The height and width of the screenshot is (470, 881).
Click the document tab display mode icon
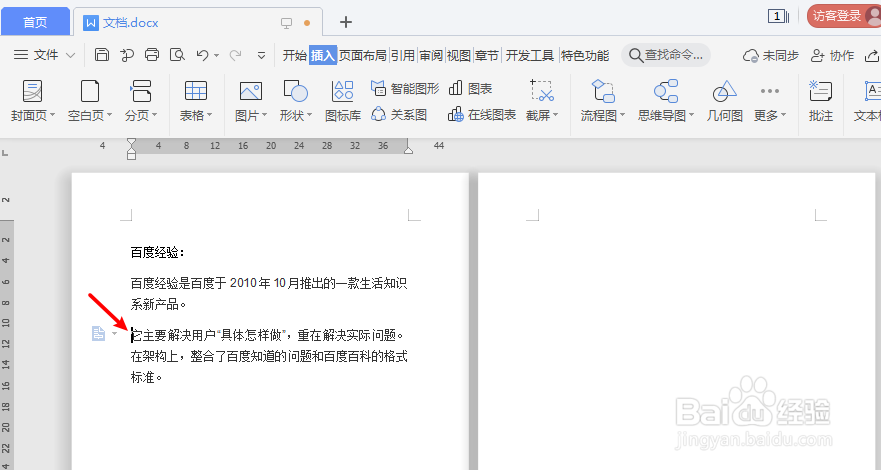pyautogui.click(x=287, y=23)
